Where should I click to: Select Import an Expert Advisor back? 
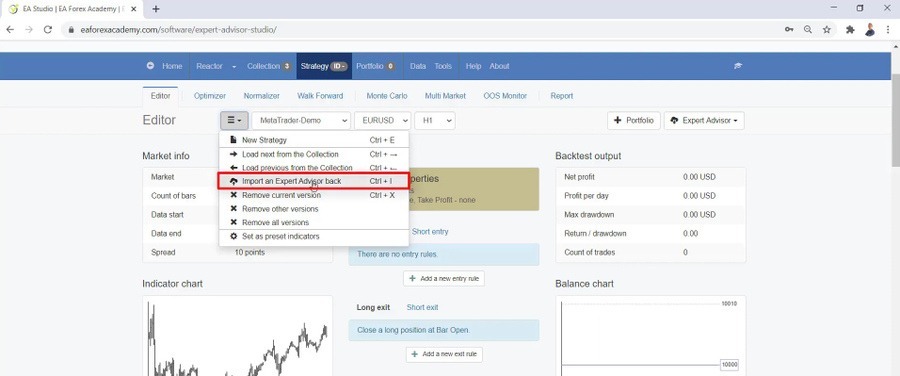(314, 181)
